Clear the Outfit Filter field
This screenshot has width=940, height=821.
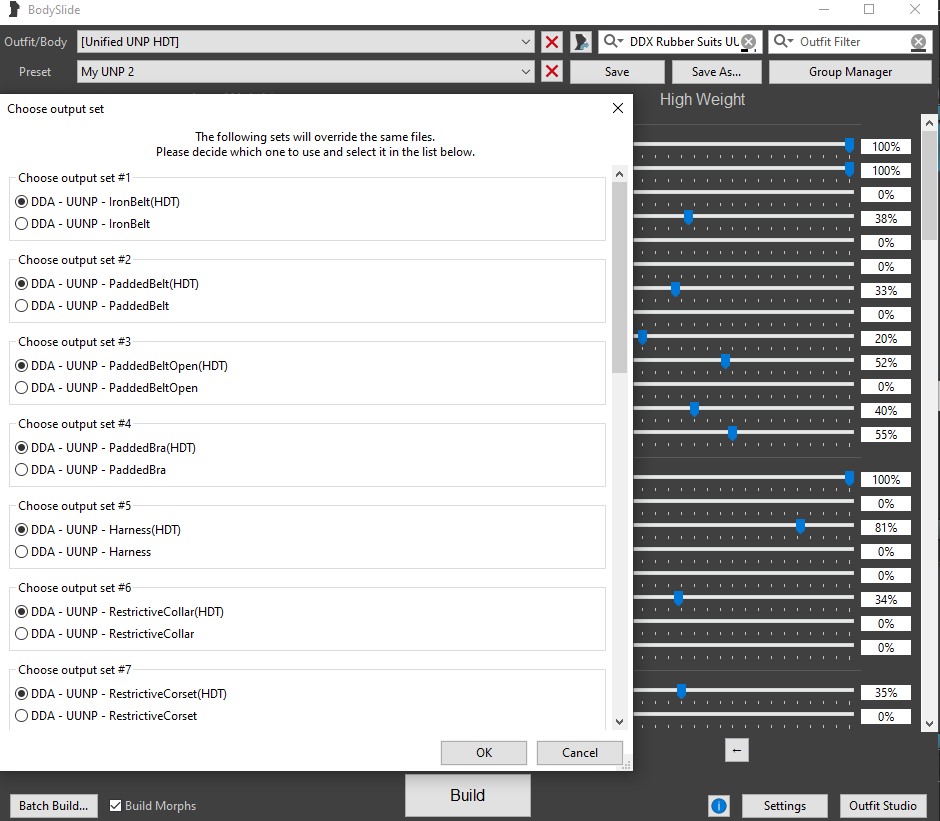pyautogui.click(x=918, y=41)
